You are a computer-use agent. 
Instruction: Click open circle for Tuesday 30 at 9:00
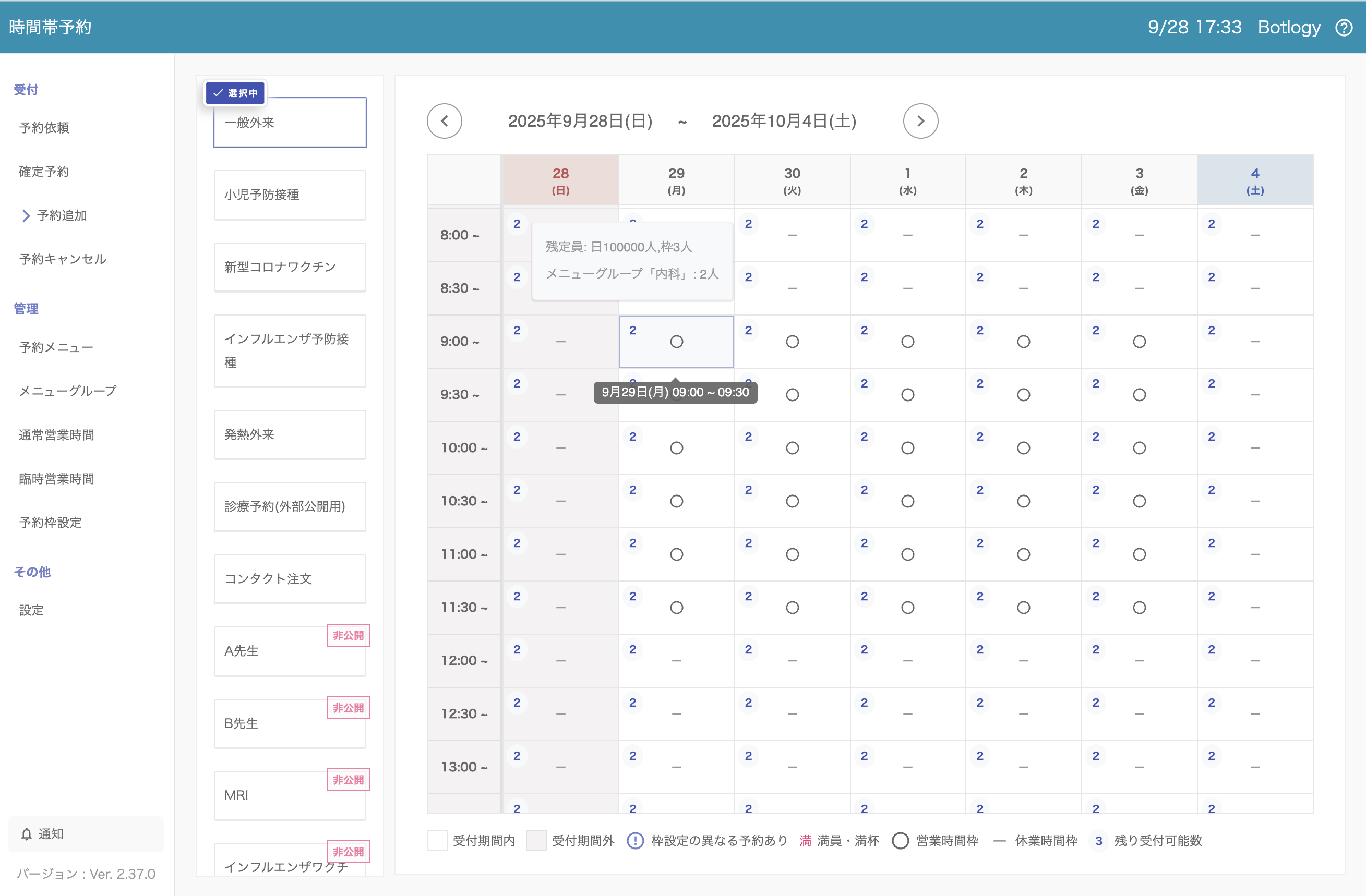(x=792, y=342)
